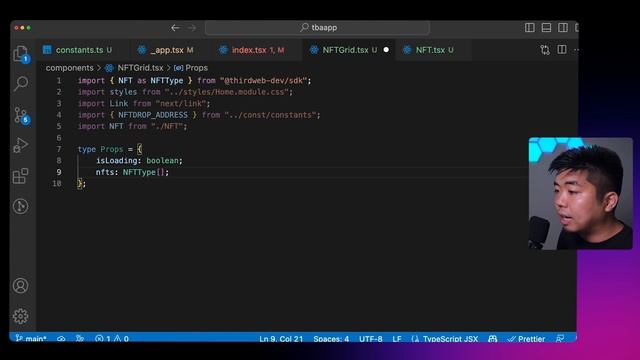
Task: Toggle the bottom panel layout icon
Action: (546, 27)
